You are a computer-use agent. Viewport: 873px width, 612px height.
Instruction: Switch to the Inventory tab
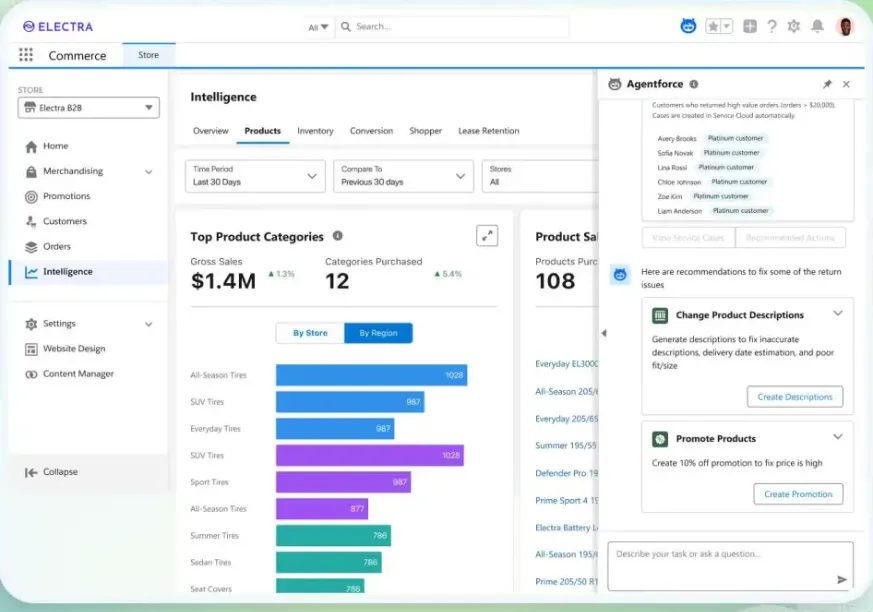click(x=315, y=131)
